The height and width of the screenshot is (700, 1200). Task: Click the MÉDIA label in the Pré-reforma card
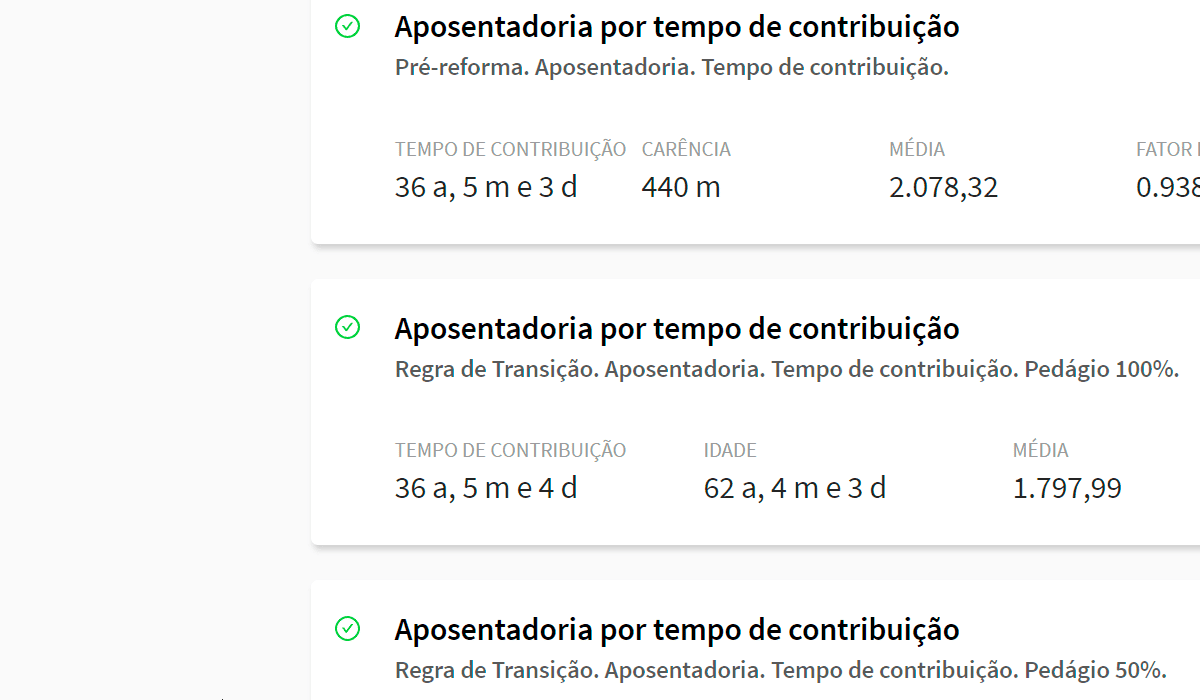(x=917, y=150)
